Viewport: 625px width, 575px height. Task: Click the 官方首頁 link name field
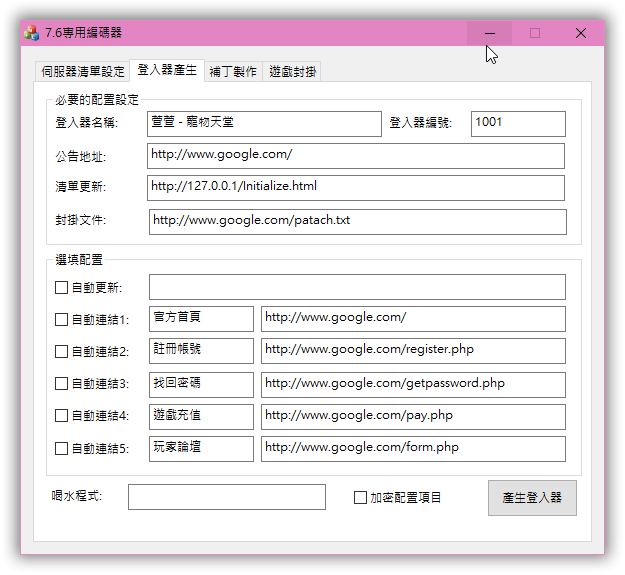[201, 319]
